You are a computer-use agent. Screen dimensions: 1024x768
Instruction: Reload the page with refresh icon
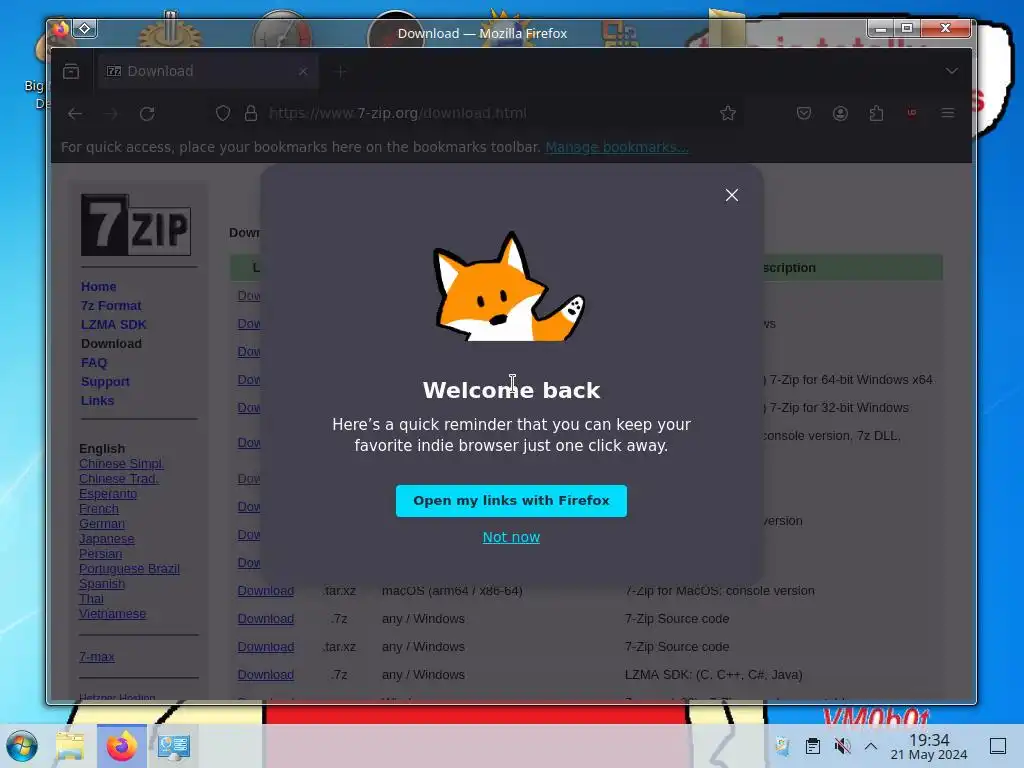pos(148,114)
